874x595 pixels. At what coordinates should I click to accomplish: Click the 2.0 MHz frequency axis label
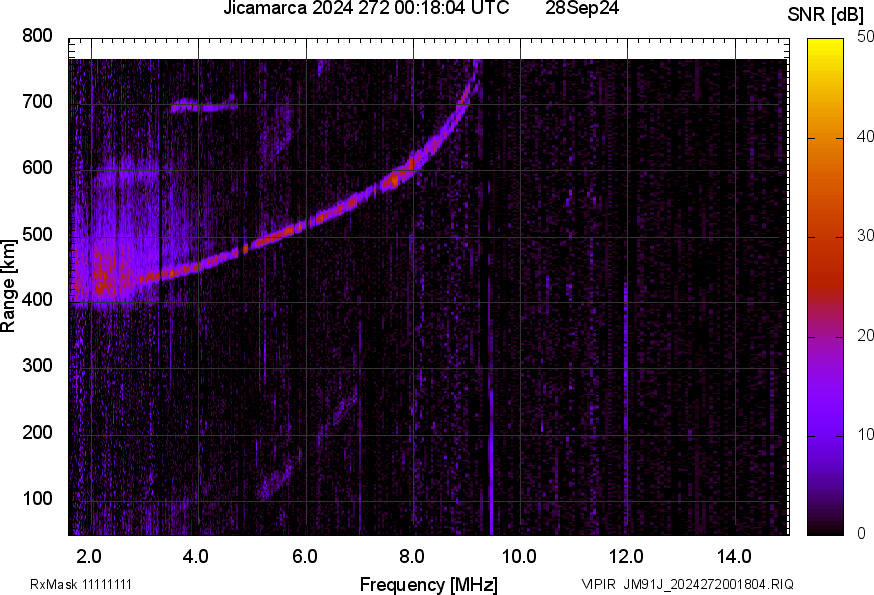(89, 556)
